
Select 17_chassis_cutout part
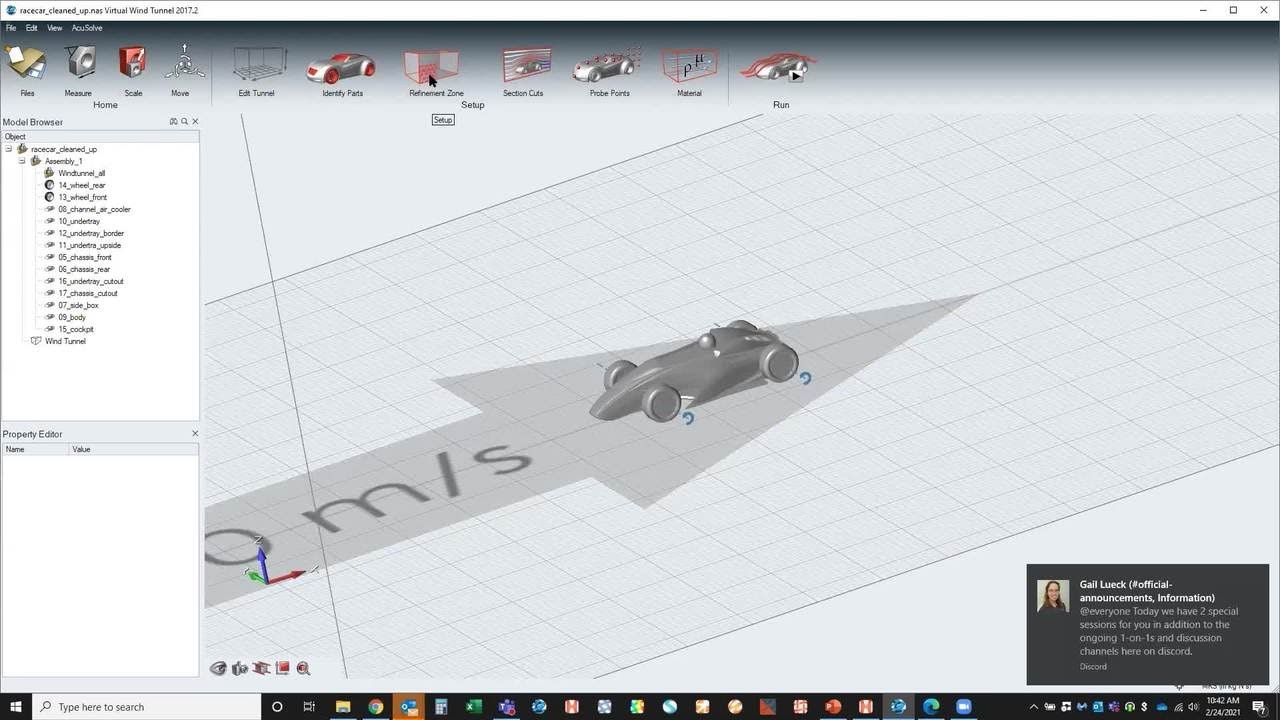click(88, 293)
